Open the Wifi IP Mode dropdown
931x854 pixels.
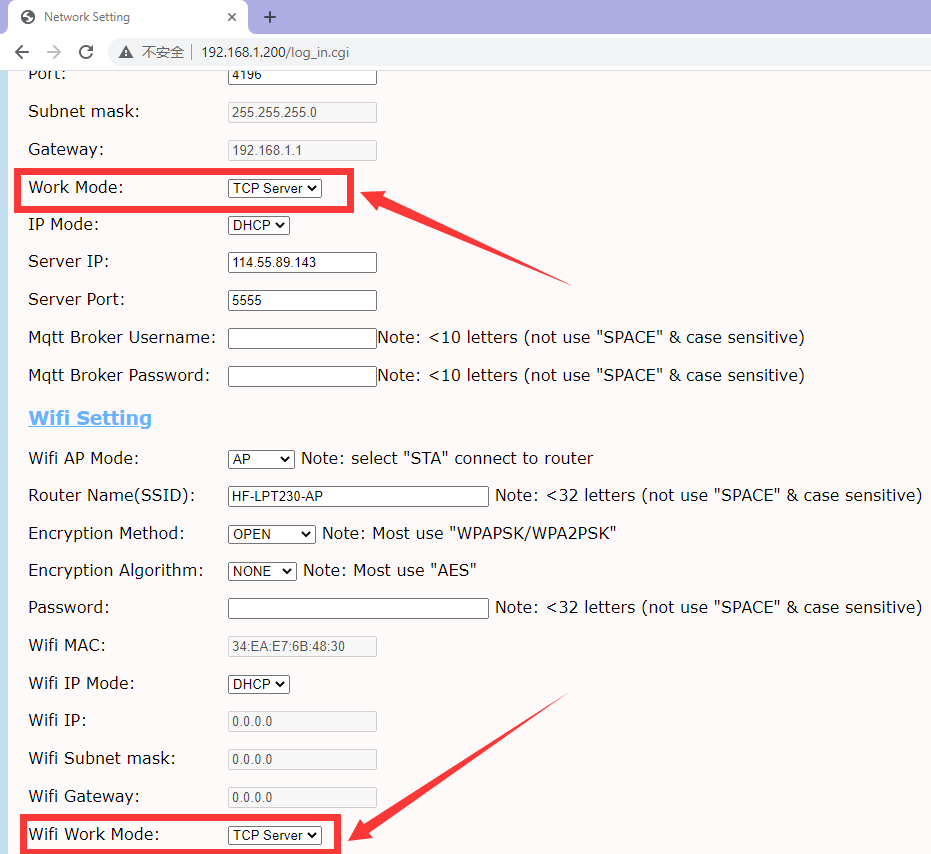tap(259, 684)
